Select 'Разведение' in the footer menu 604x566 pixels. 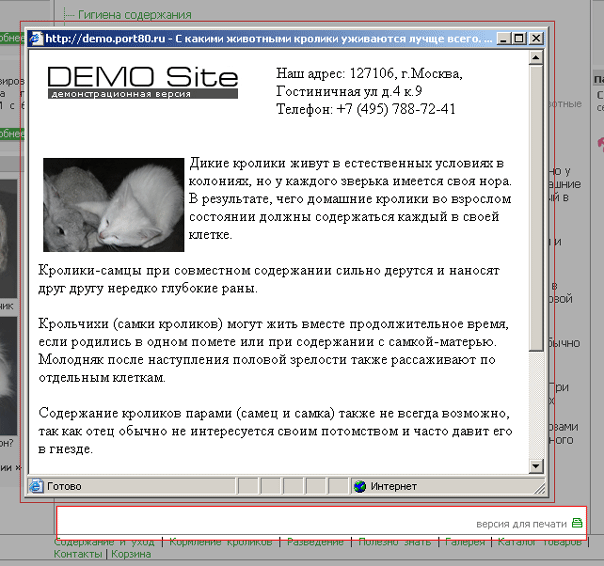click(315, 543)
